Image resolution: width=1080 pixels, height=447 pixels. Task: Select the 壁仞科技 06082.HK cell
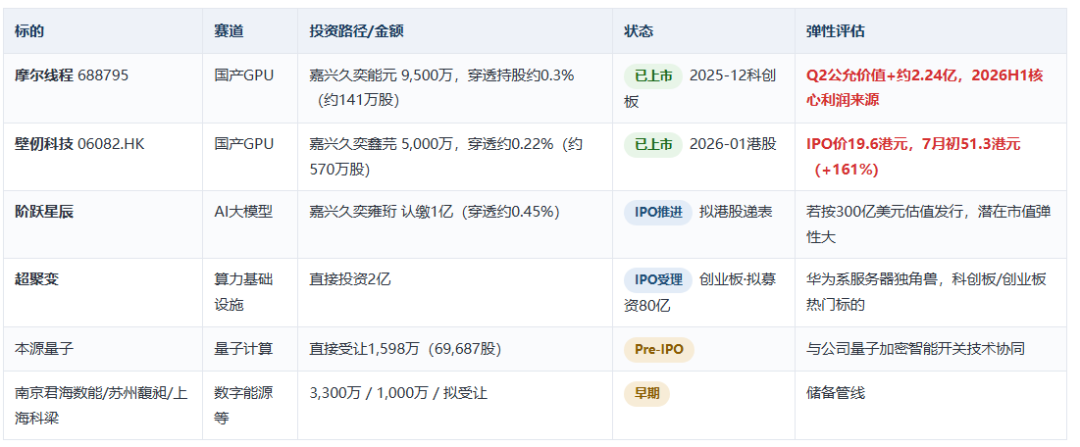(103, 156)
